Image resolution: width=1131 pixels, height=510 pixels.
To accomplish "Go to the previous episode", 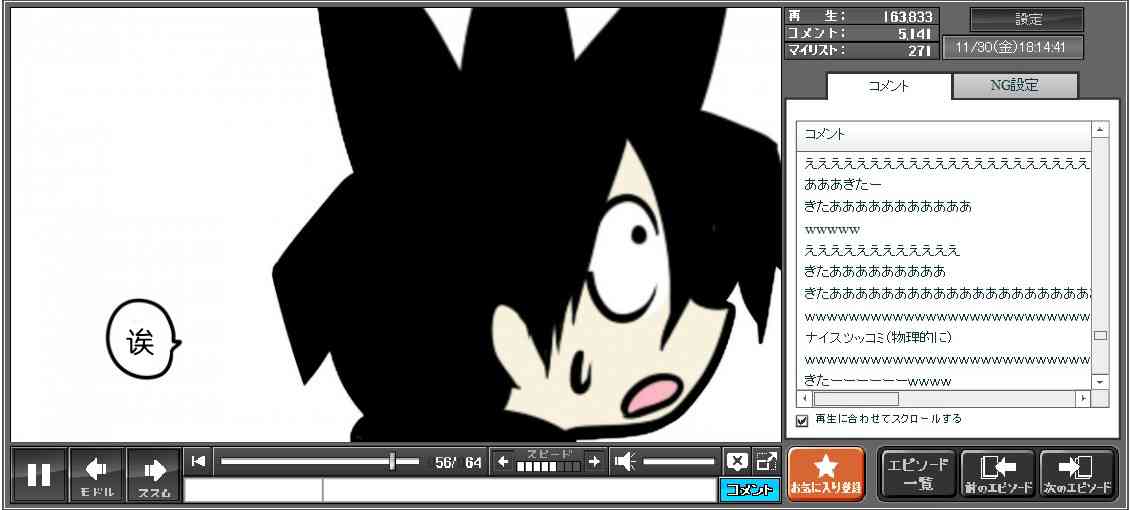I will pos(997,474).
